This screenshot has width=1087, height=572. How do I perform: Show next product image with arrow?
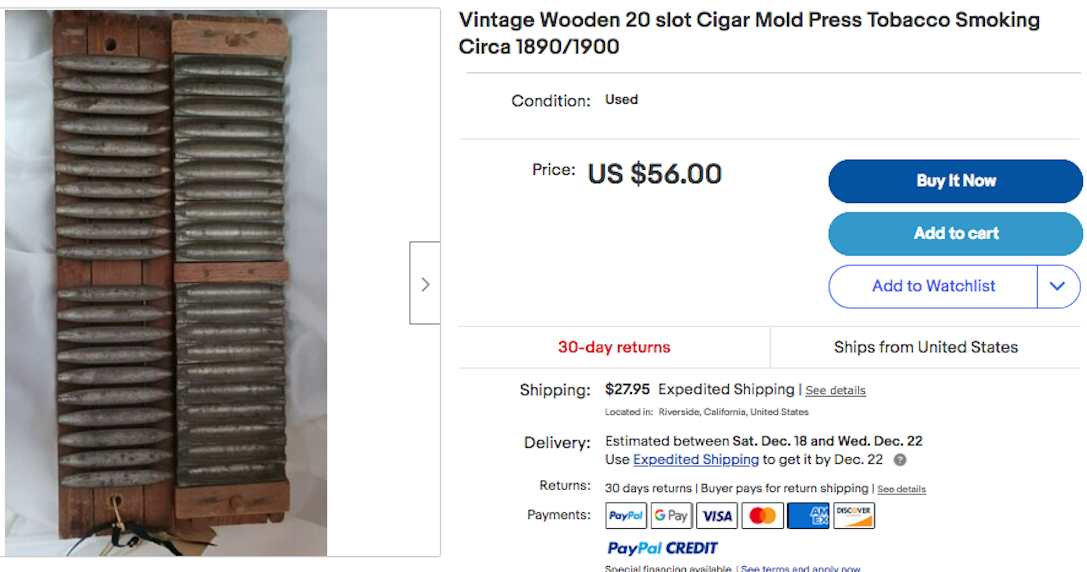(425, 283)
